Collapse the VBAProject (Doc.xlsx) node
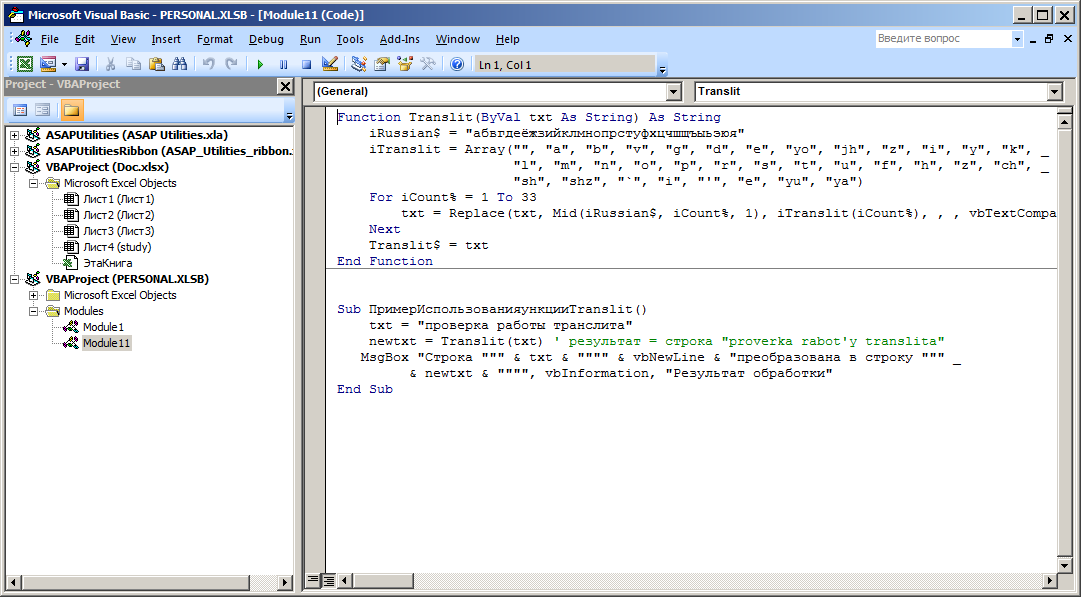The height and width of the screenshot is (597, 1081). click(14, 167)
